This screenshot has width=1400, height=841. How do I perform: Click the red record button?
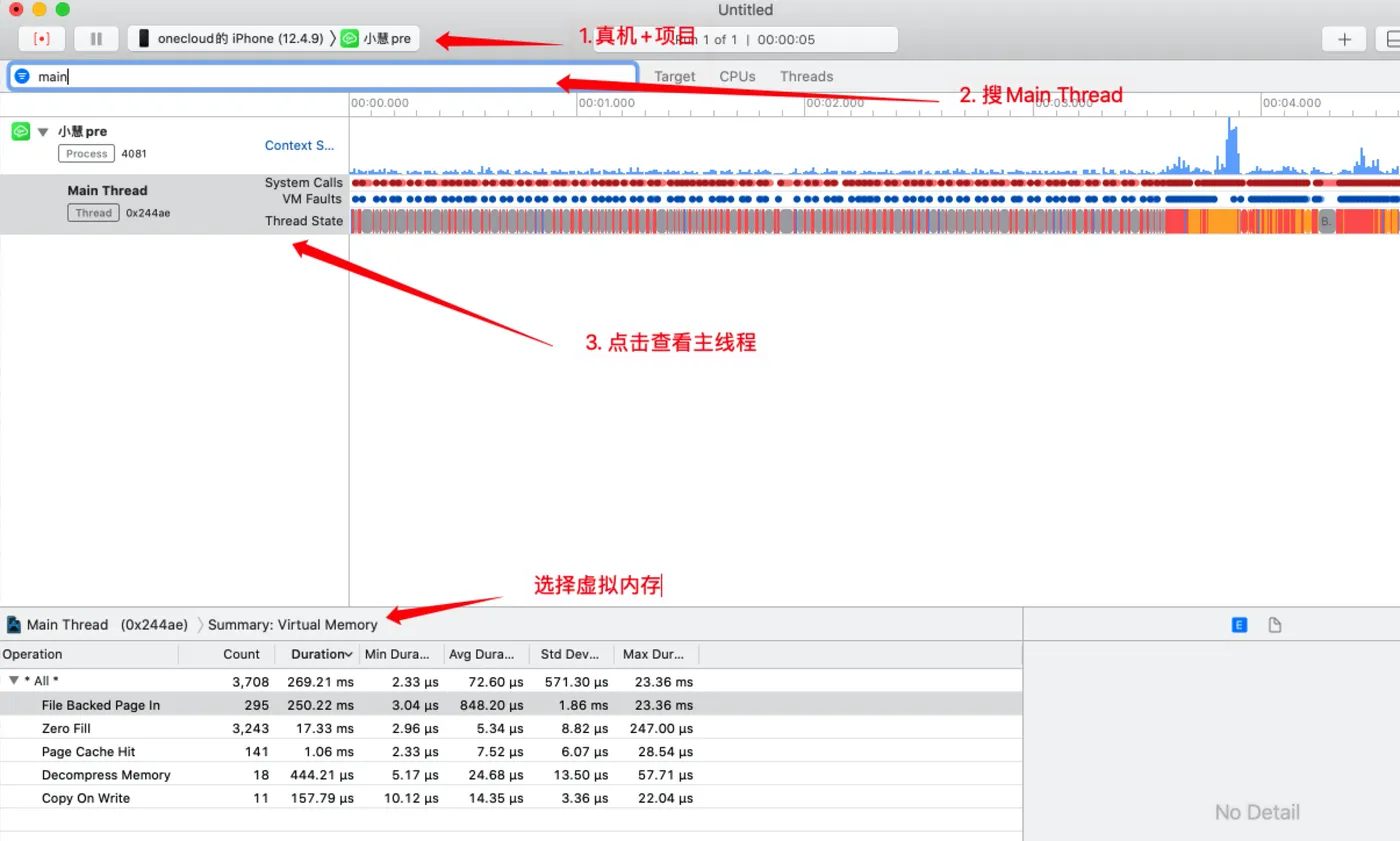click(x=42, y=39)
